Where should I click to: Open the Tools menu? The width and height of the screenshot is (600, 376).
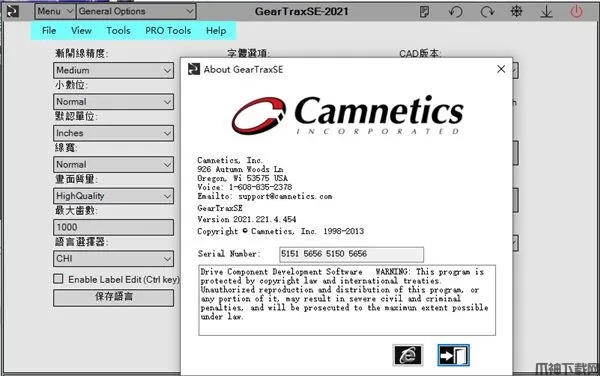(118, 31)
